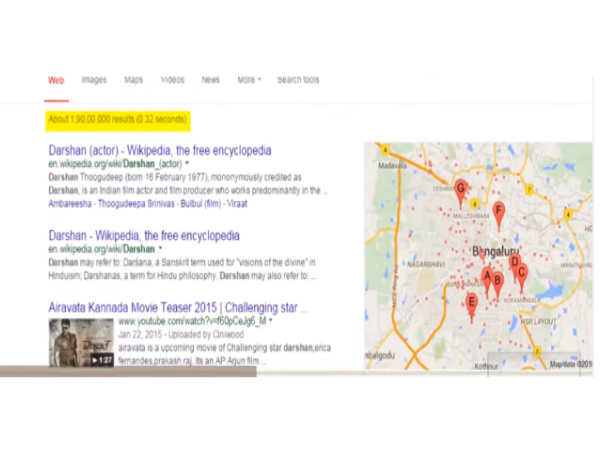600x450 pixels.
Task: Click the Bengaluru label on map
Action: (x=496, y=252)
